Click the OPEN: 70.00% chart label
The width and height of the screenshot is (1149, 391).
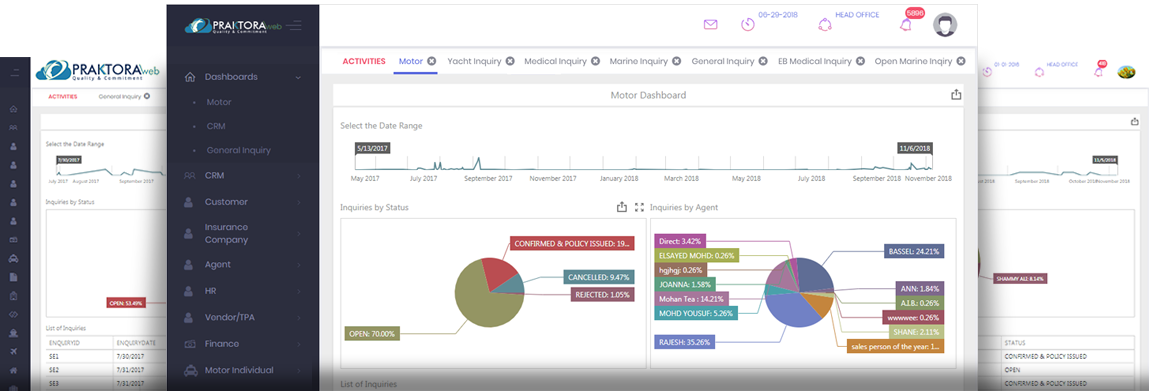[x=372, y=334]
